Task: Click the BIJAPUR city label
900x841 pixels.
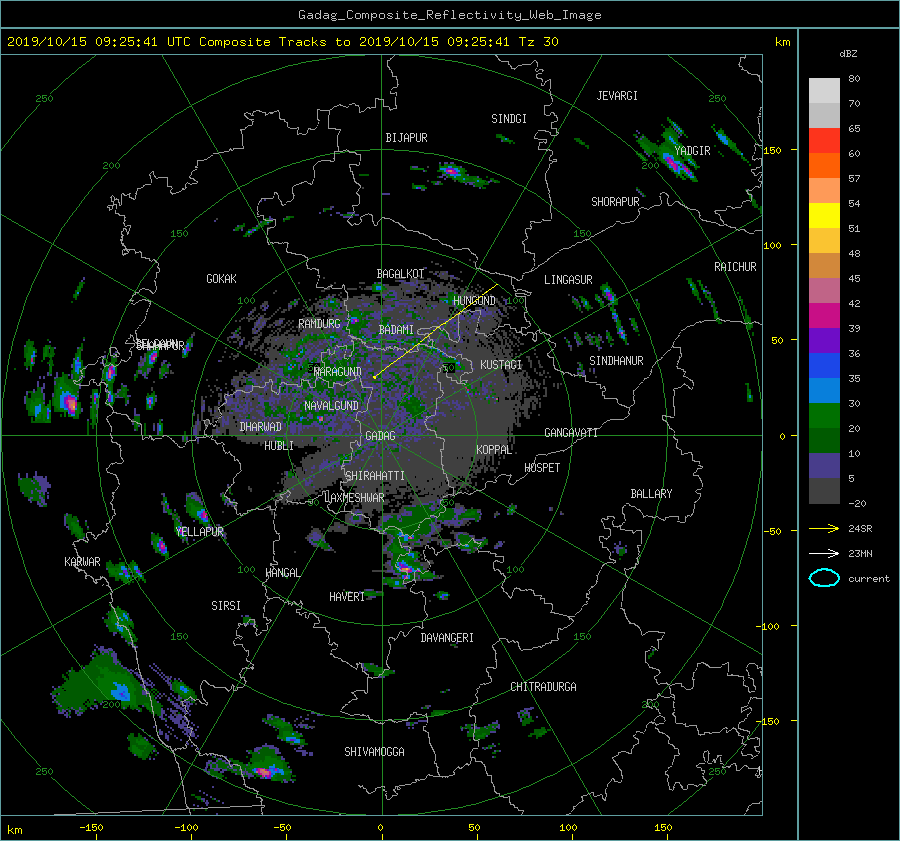Action: coord(406,138)
